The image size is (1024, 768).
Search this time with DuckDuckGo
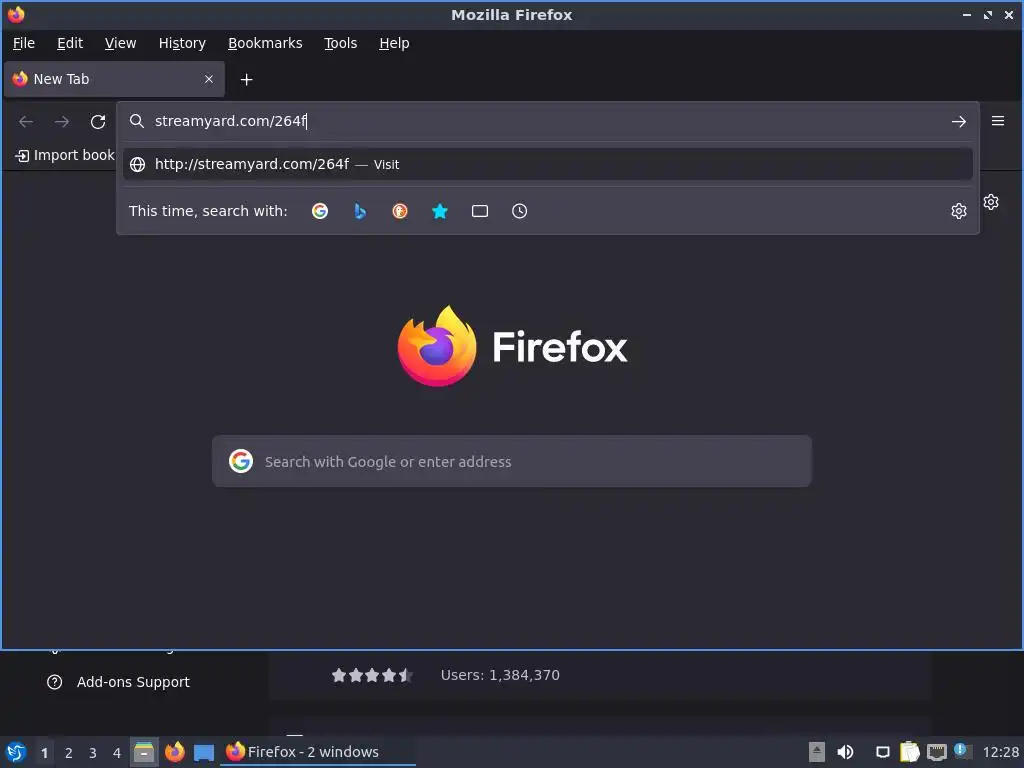pos(400,211)
